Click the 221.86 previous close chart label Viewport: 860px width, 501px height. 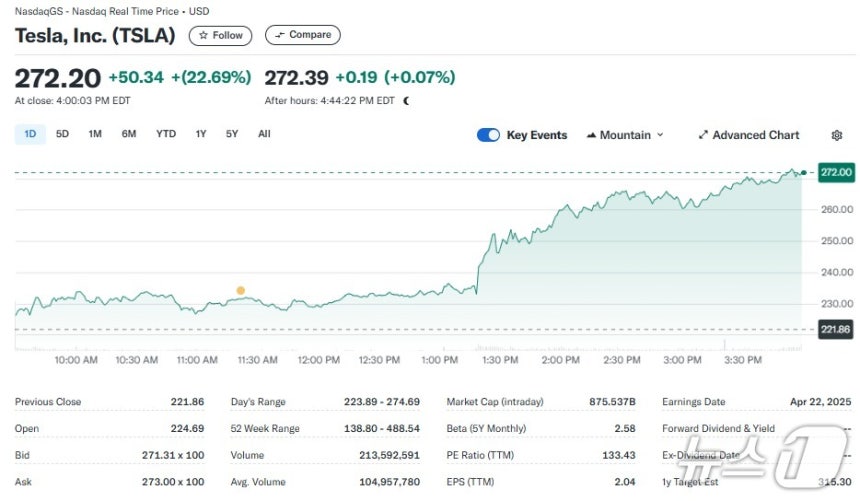pyautogui.click(x=835, y=329)
